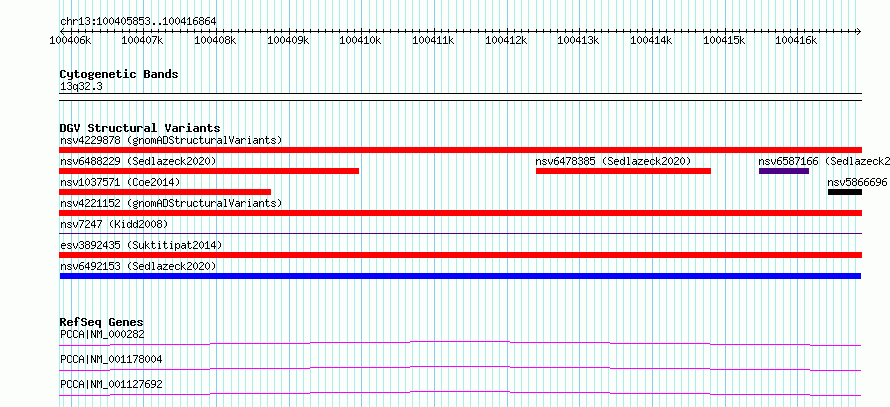Click the 100415k ruler tick label

[724, 41]
